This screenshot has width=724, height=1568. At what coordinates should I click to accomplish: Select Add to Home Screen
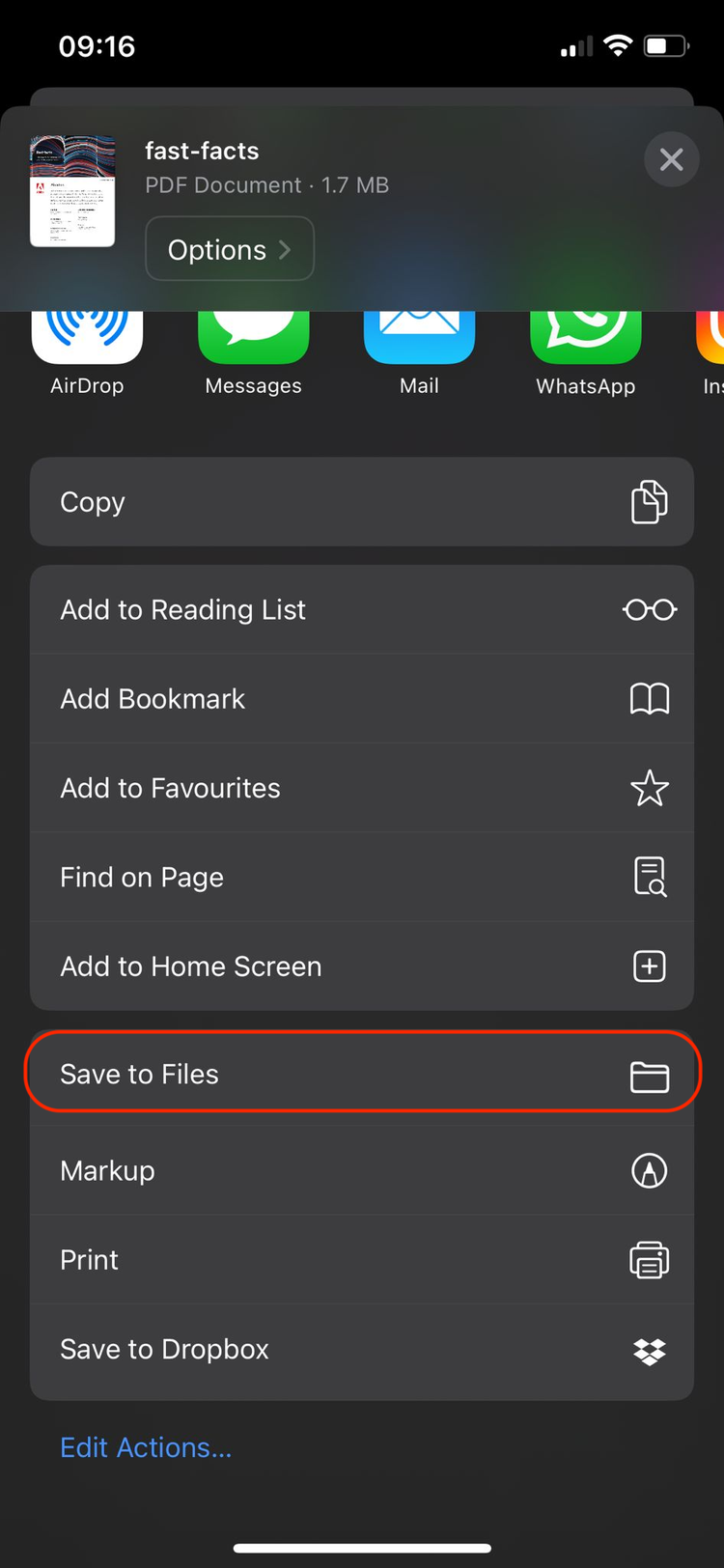coord(362,966)
